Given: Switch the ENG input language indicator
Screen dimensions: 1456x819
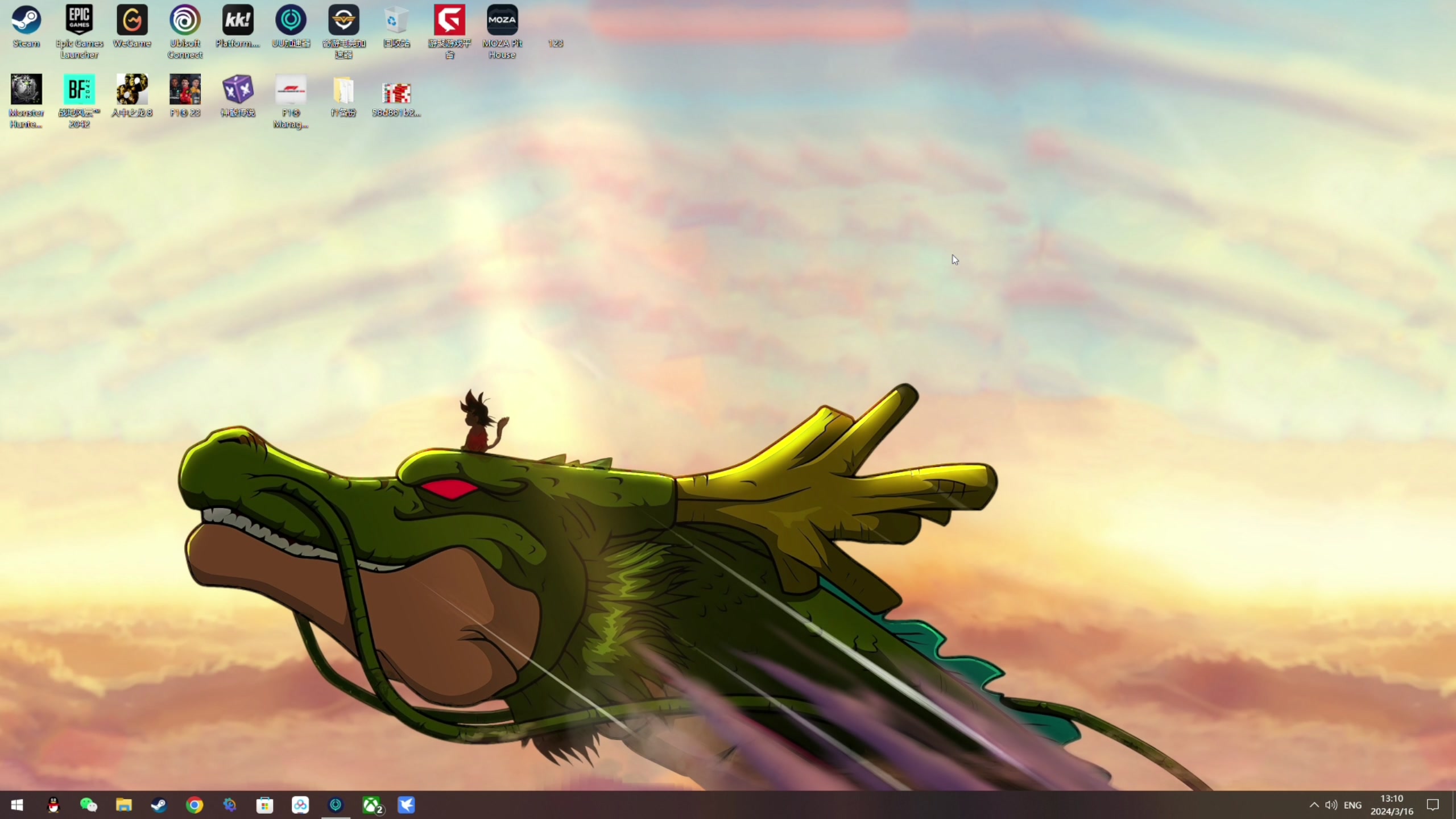Looking at the screenshot, I should [1352, 805].
